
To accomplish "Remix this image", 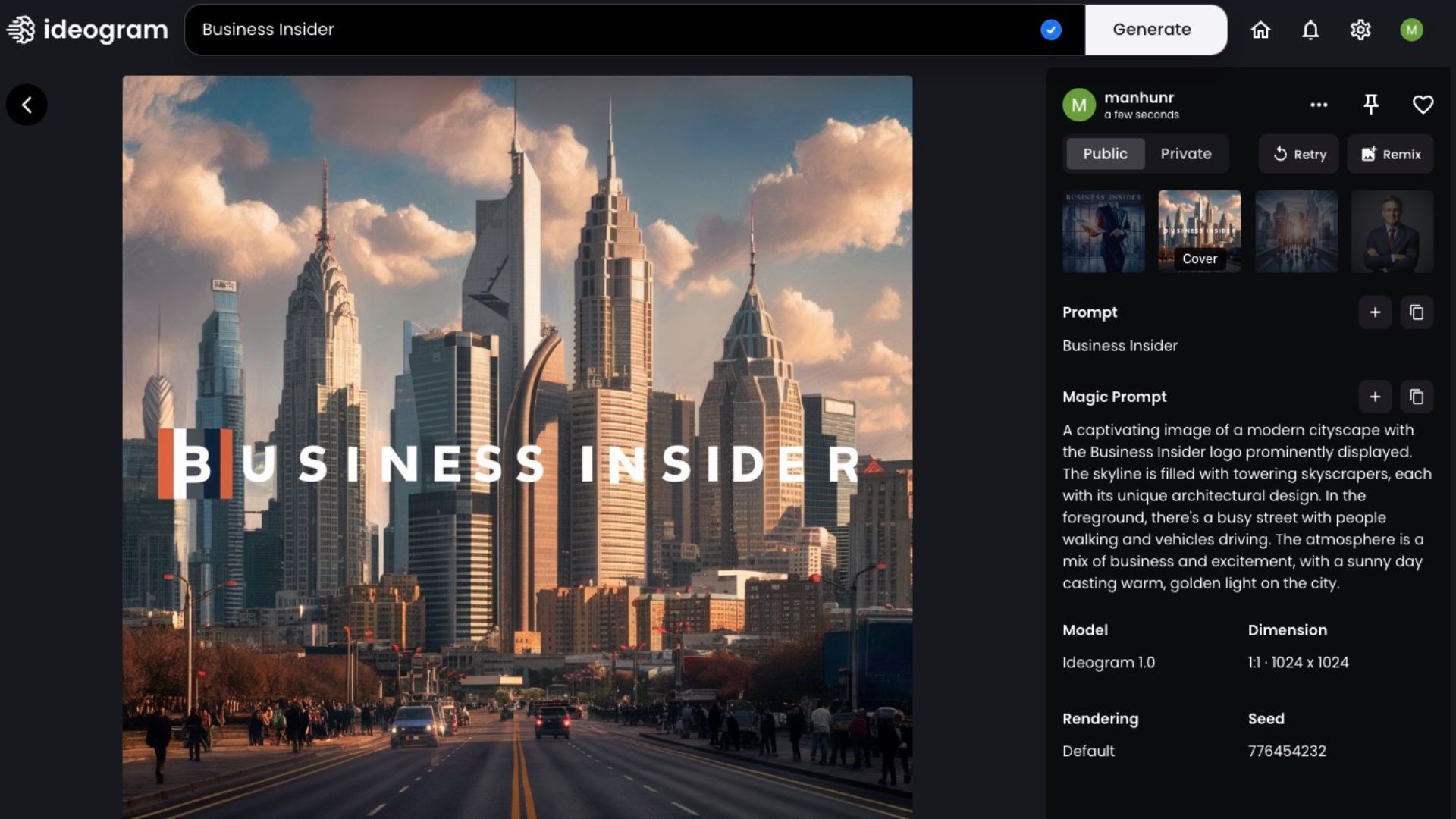I will [x=1390, y=154].
